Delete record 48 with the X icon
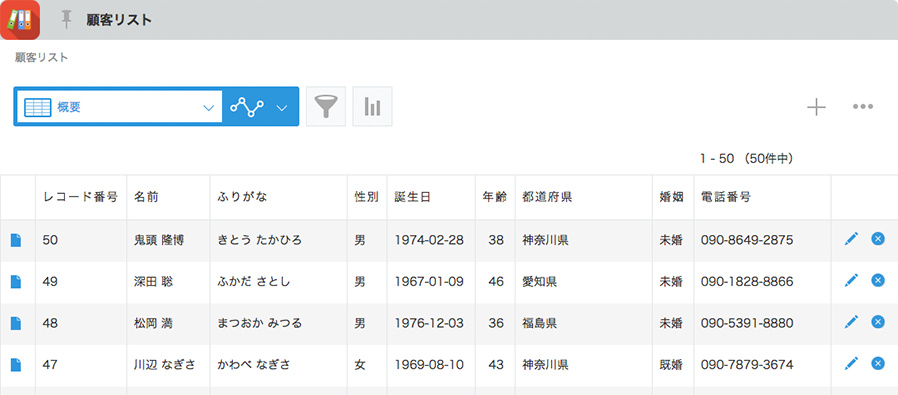The height and width of the screenshot is (395, 898). [x=878, y=322]
